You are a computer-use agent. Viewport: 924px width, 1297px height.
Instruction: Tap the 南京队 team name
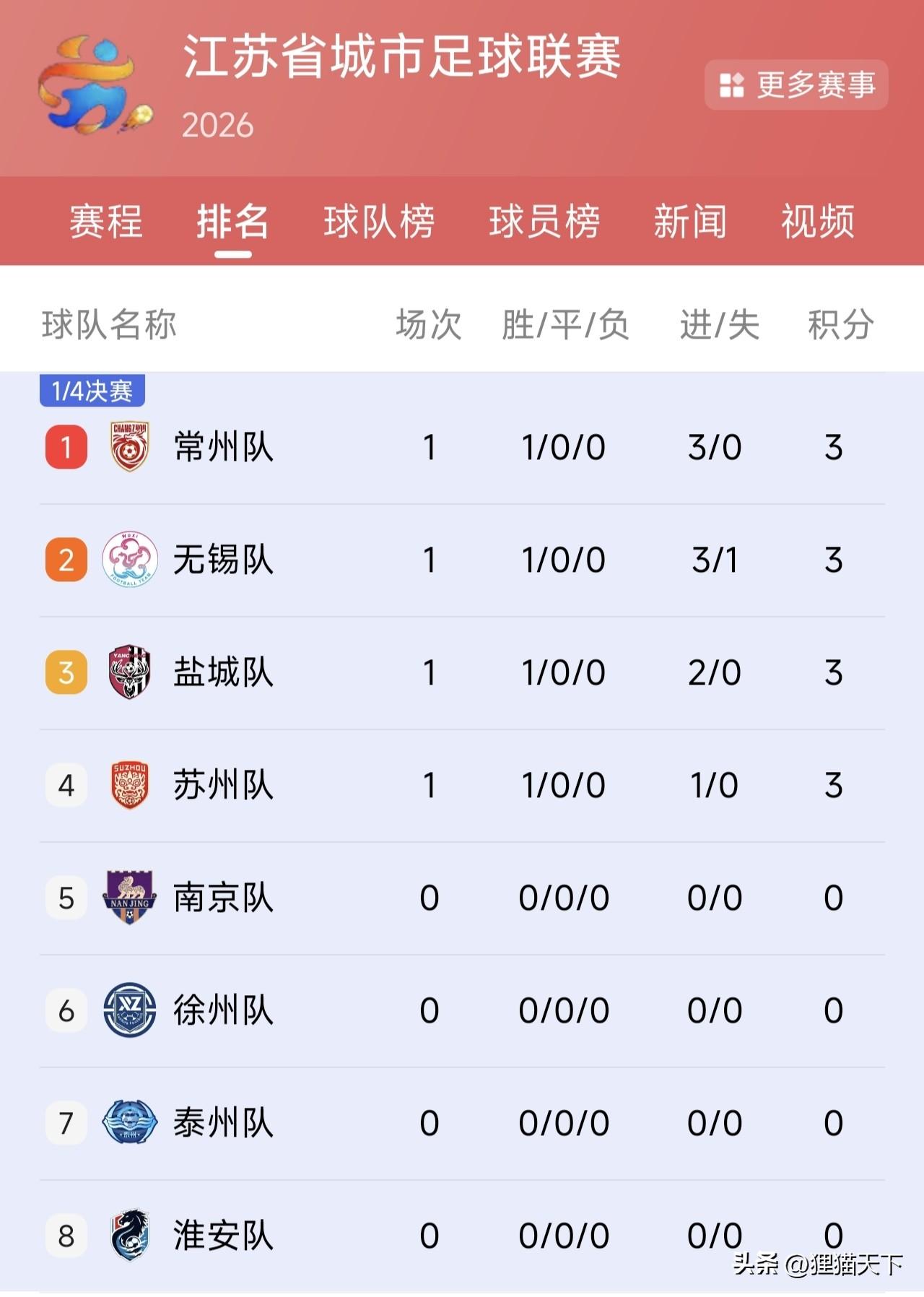click(224, 898)
